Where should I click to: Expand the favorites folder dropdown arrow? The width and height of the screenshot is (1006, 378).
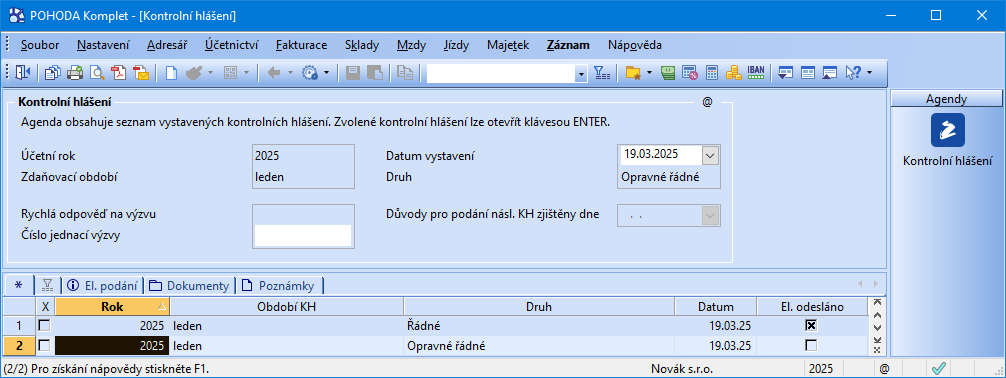tap(649, 73)
